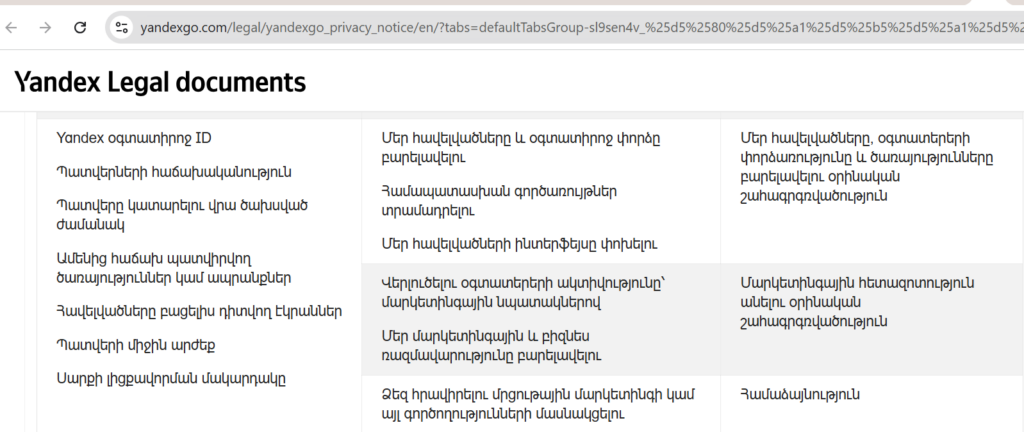Click 'Հավելվածները բացելիս դիտվող էկրաններ' entry
Image resolution: width=1024 pixels, height=432 pixels.
click(199, 311)
